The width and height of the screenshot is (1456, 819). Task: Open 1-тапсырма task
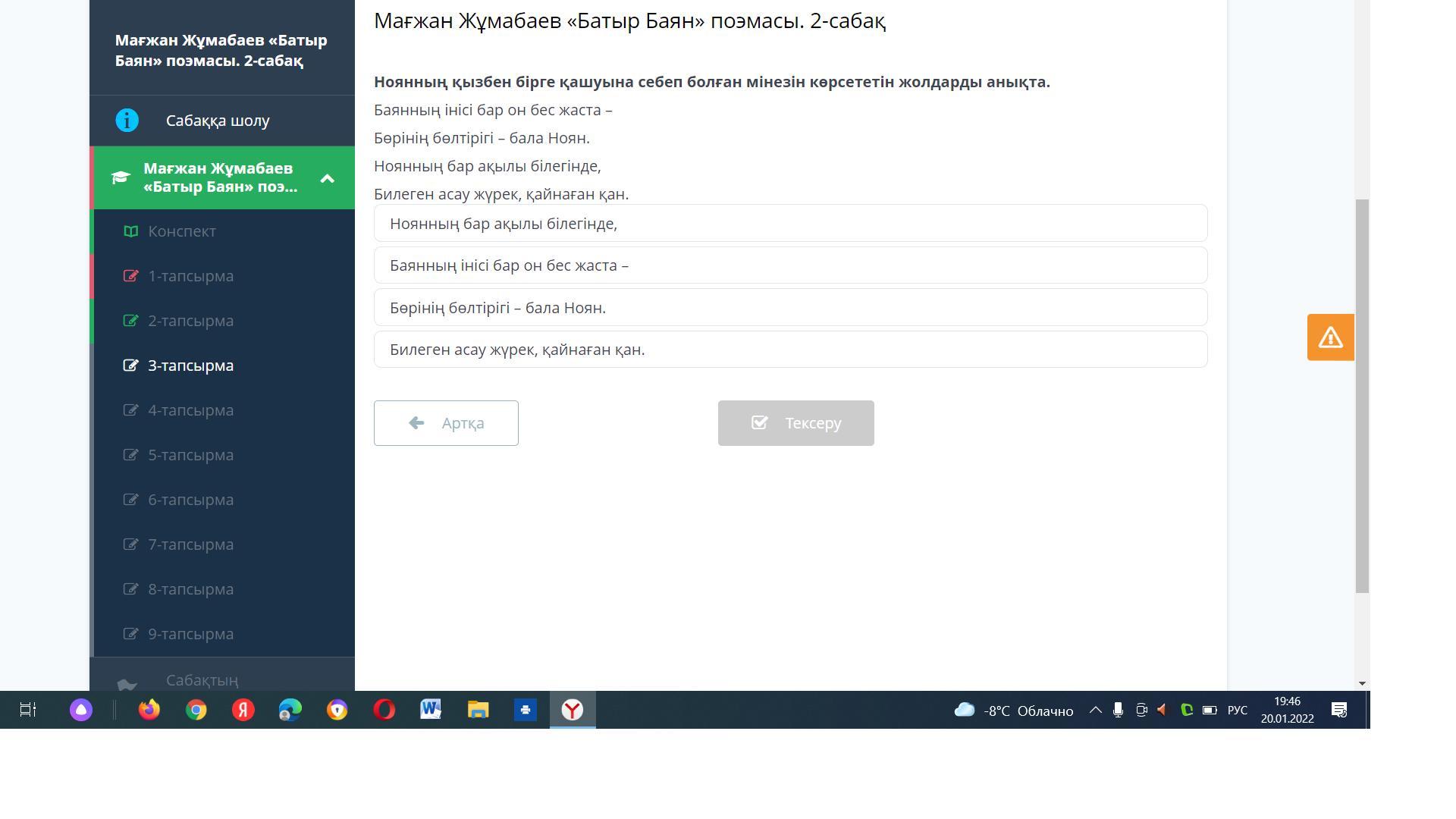pyautogui.click(x=190, y=276)
